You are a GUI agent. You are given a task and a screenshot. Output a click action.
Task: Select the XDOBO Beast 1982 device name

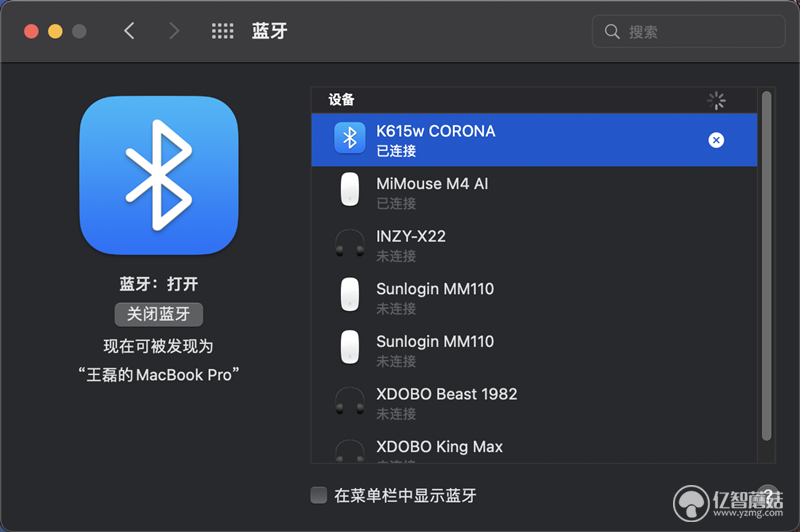[446, 394]
